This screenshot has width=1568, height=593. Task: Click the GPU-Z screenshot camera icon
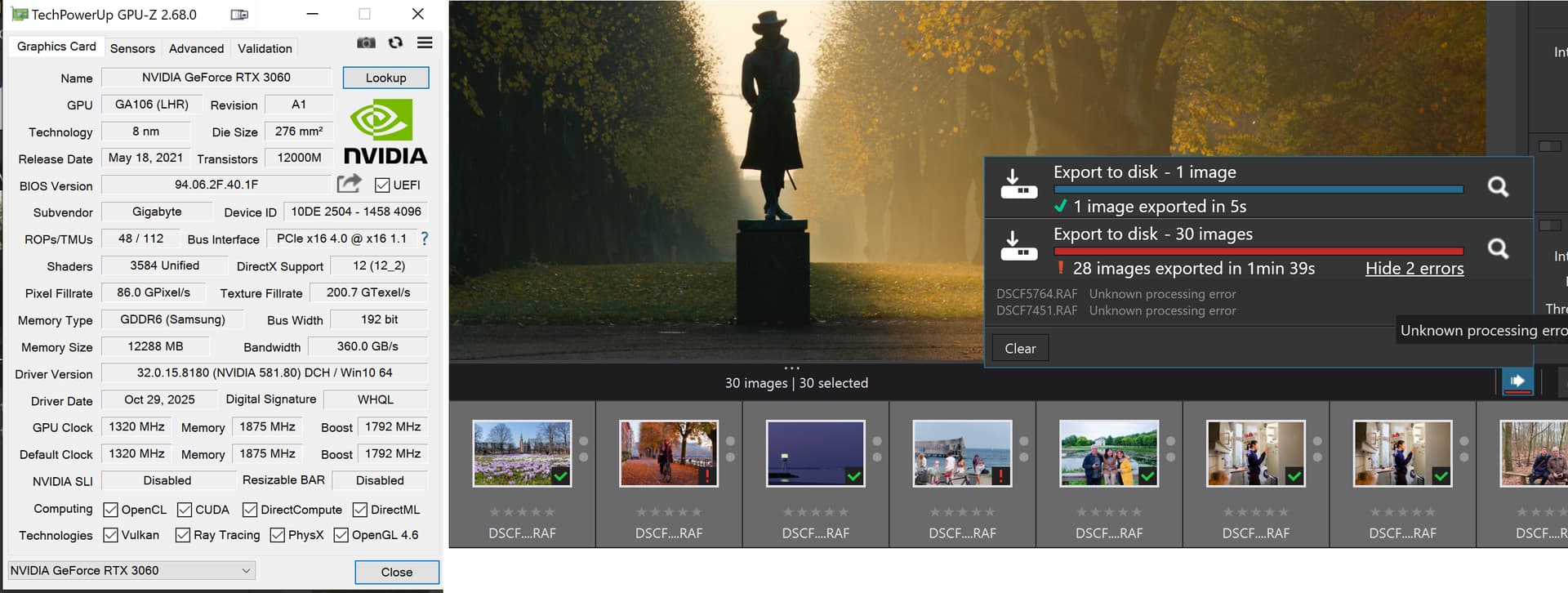[366, 43]
